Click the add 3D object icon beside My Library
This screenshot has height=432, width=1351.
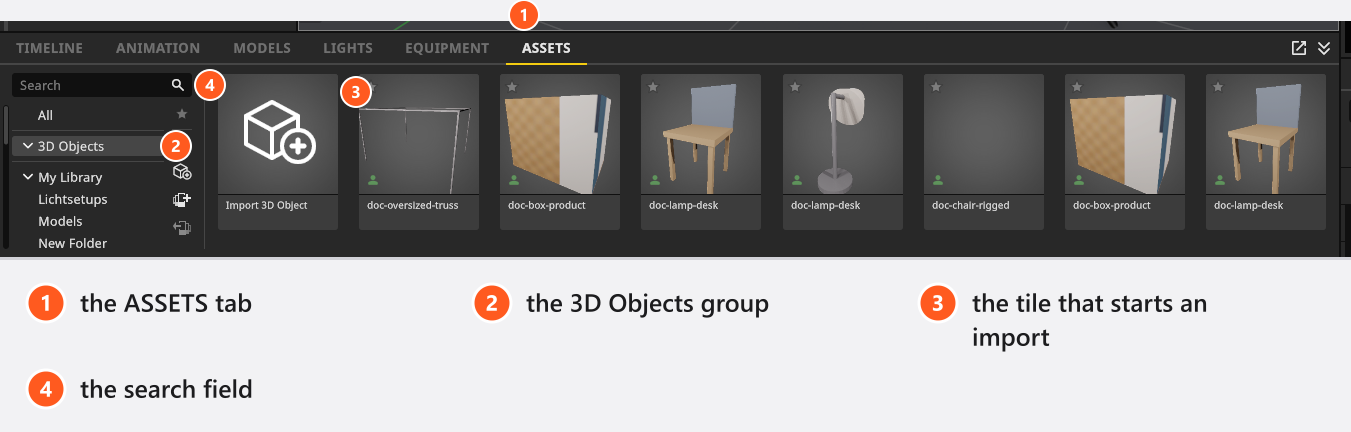pyautogui.click(x=182, y=173)
